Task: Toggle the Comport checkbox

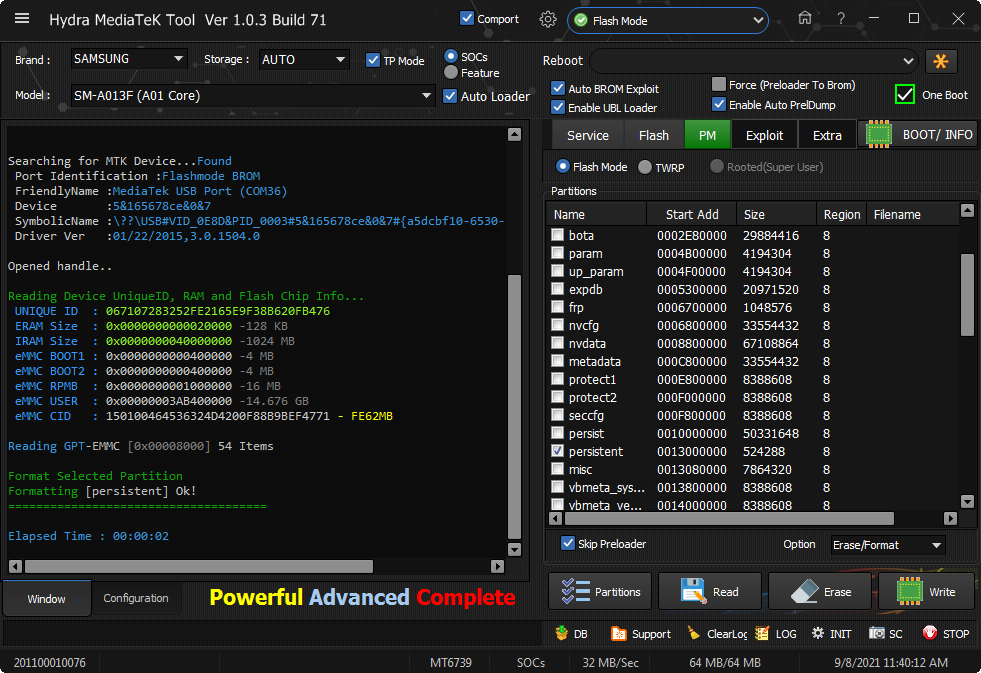Action: (x=467, y=18)
